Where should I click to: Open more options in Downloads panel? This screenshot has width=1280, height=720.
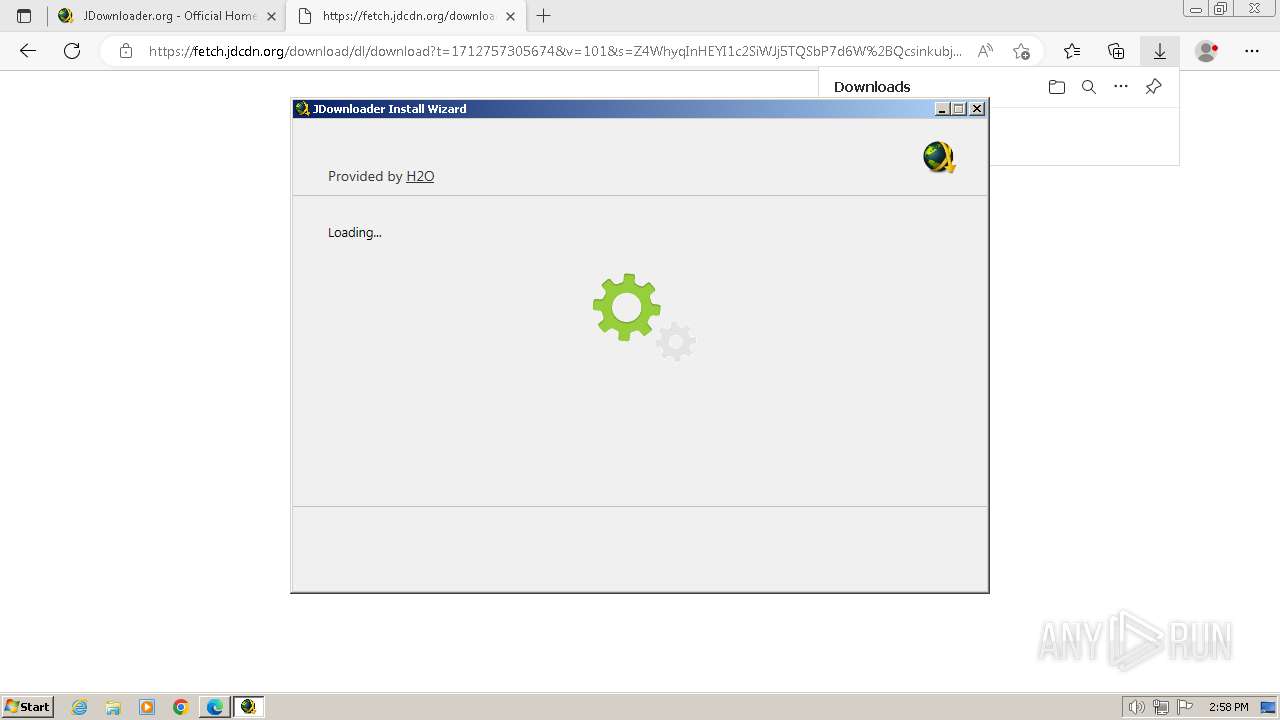[x=1121, y=87]
